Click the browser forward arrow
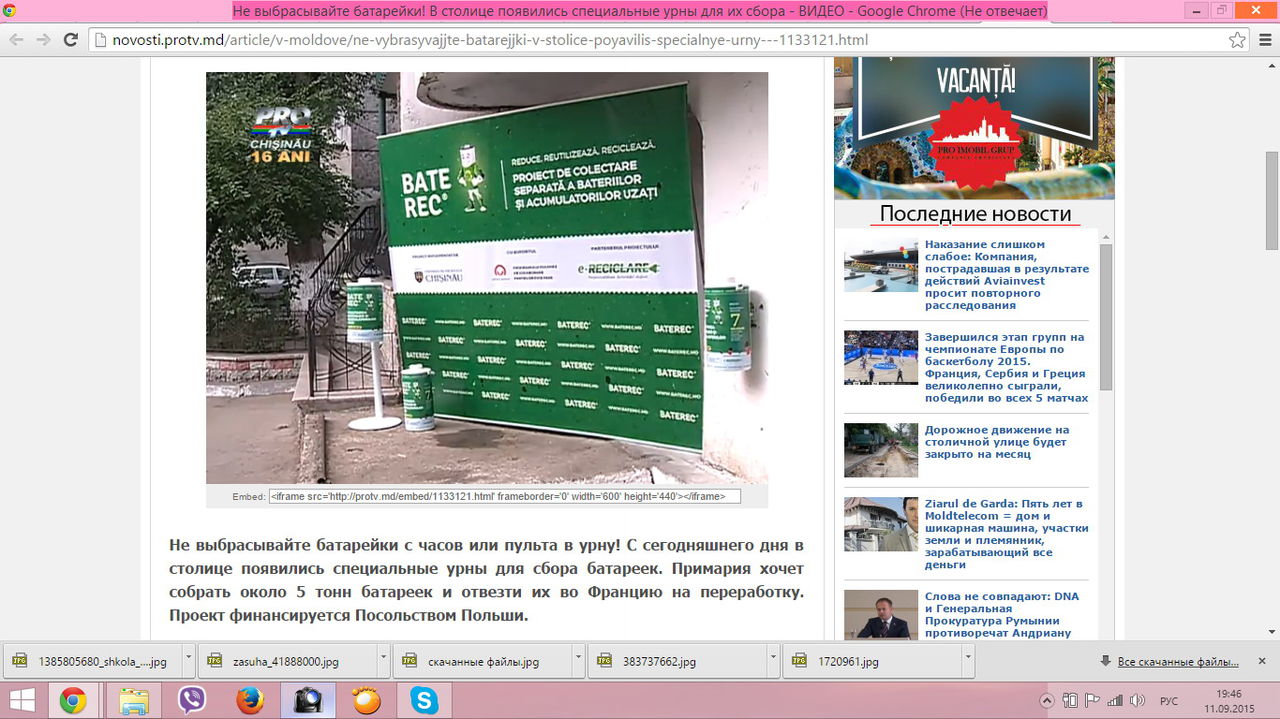 pos(43,40)
